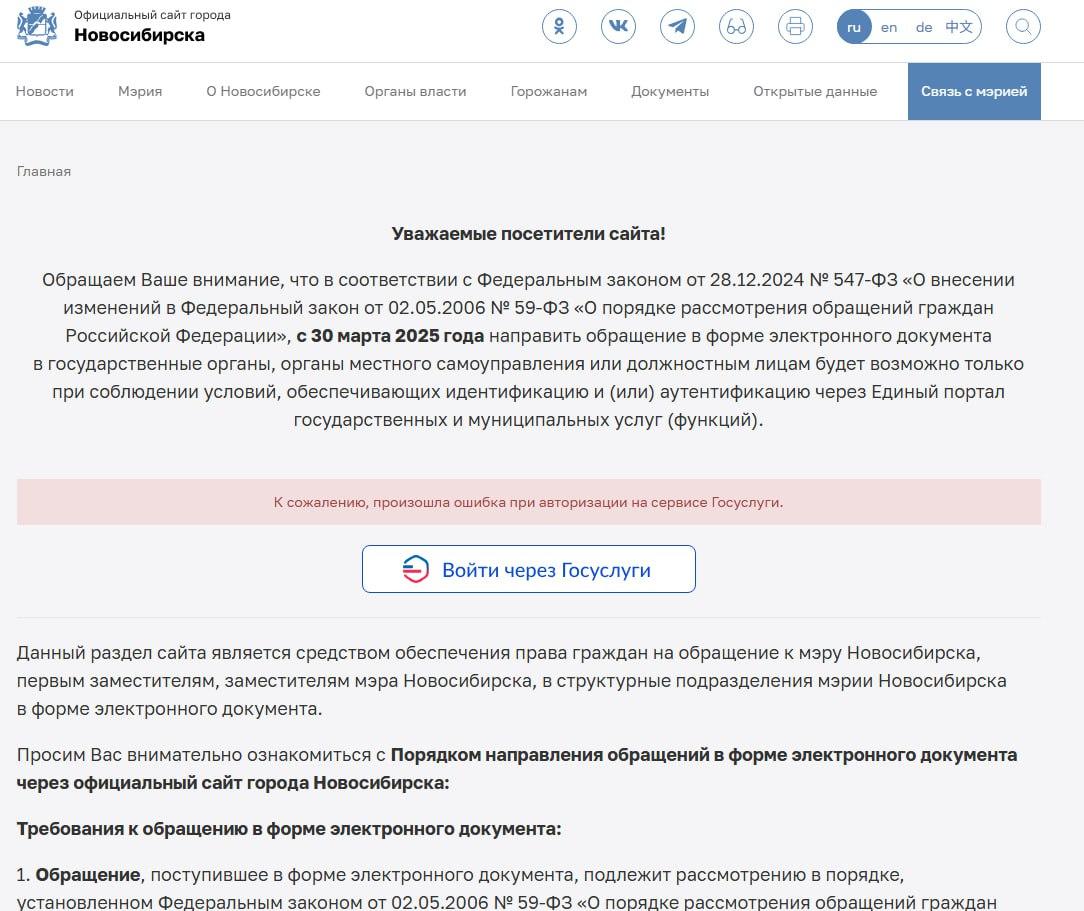Click the Novosibirsk city emblem logo
The width and height of the screenshot is (1084, 911).
37,28
